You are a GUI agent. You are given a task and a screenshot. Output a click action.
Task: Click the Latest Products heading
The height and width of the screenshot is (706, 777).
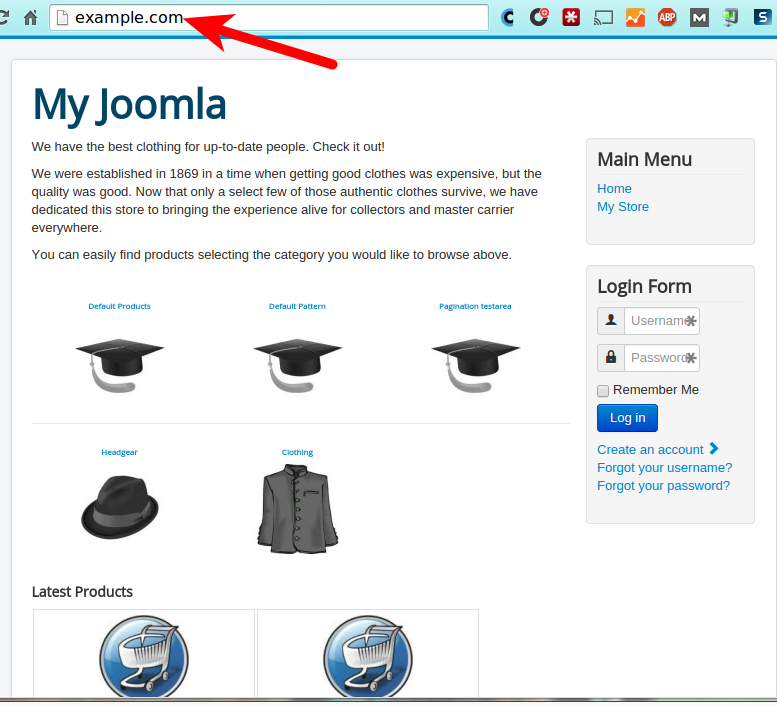point(82,592)
